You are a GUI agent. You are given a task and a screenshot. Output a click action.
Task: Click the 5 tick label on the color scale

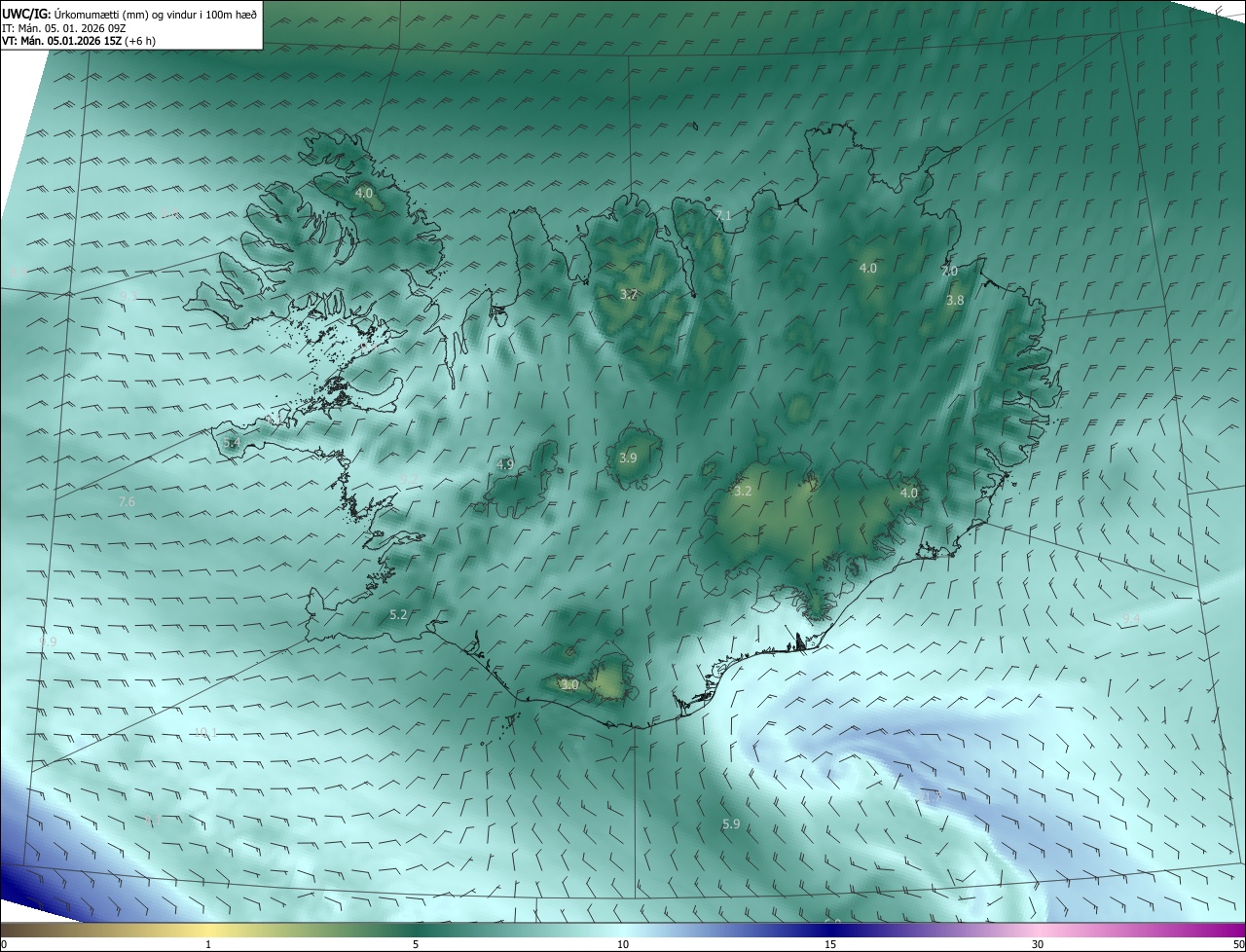pos(416,944)
